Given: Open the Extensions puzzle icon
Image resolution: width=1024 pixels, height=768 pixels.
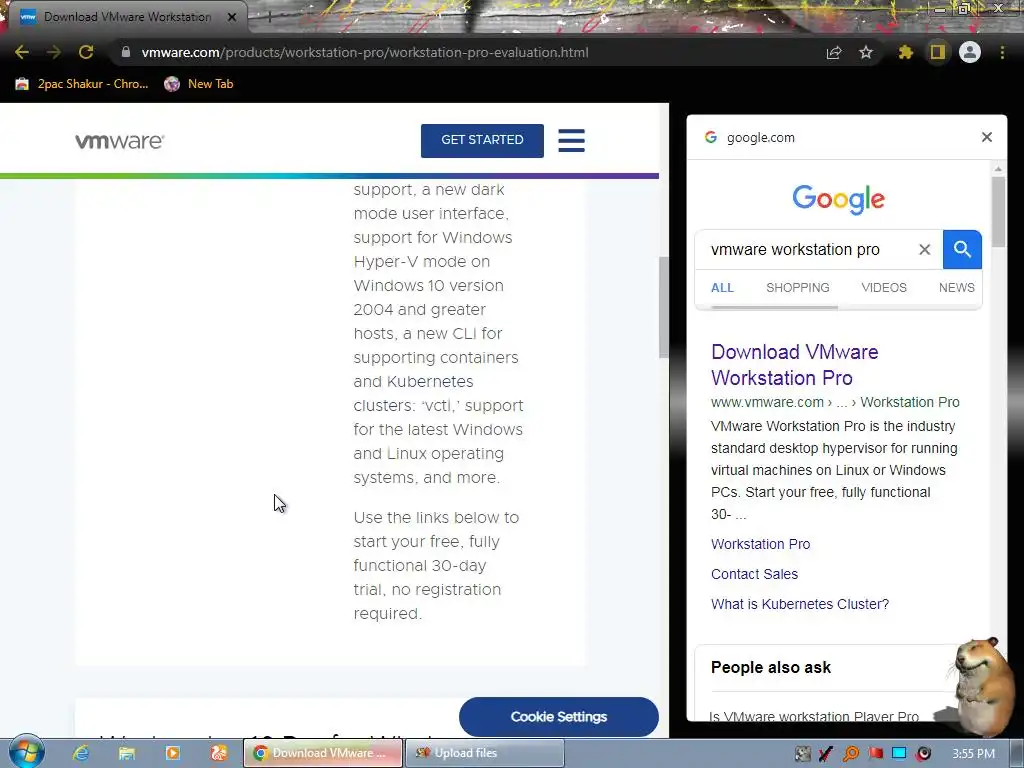Looking at the screenshot, I should pyautogui.click(x=905, y=52).
